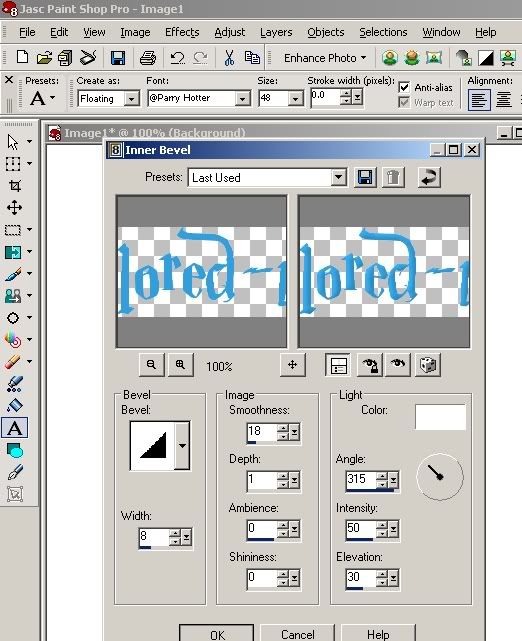Select the Crop tool
Screen dimensions: 522x641
[x=15, y=186]
